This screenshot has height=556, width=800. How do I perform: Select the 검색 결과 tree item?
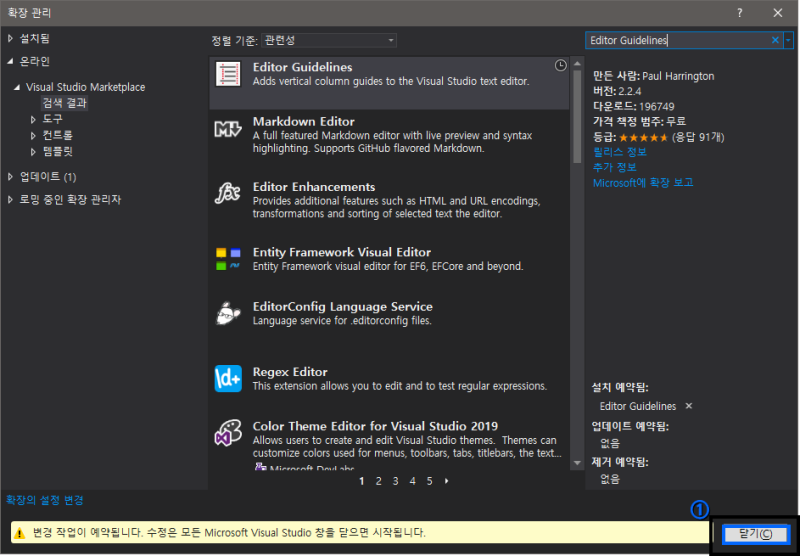pos(64,103)
